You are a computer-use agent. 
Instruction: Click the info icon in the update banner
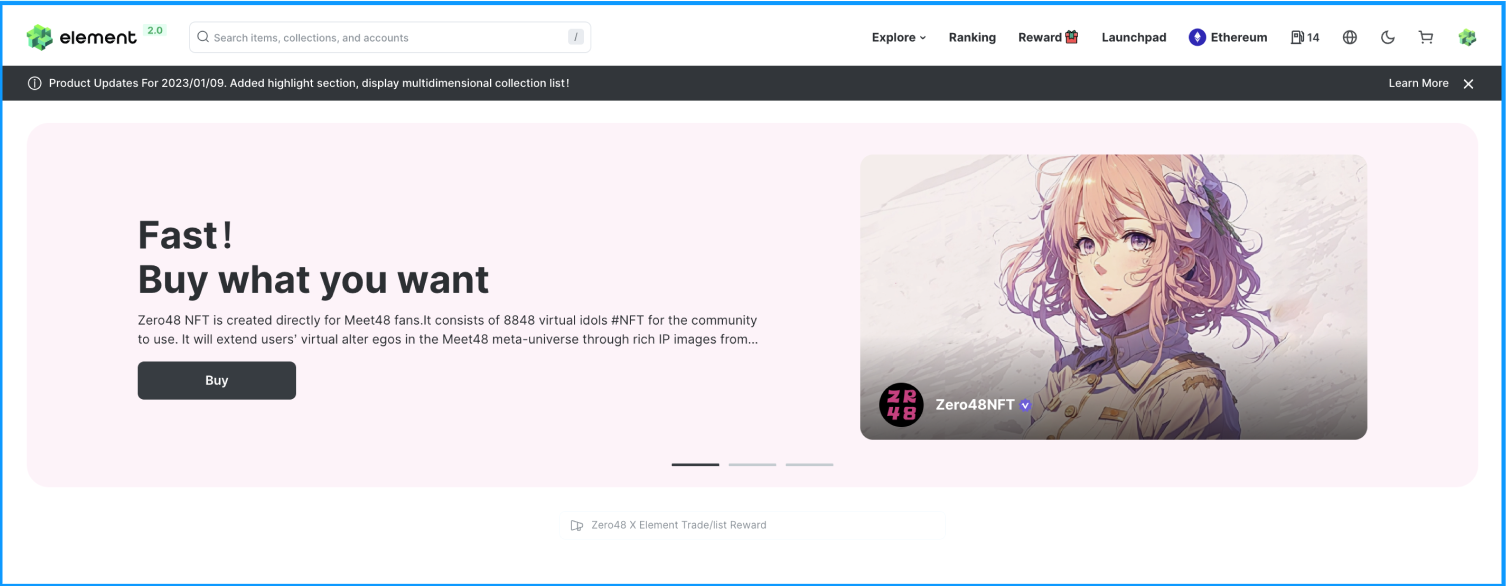click(x=35, y=83)
